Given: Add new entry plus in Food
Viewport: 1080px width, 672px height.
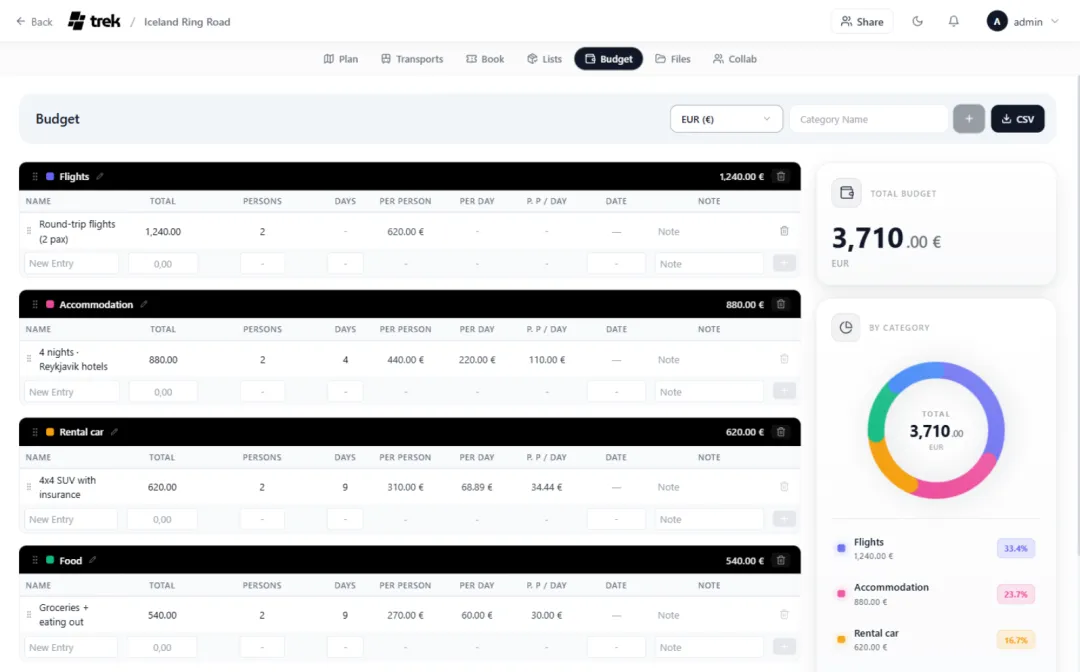Looking at the screenshot, I should click(x=784, y=647).
